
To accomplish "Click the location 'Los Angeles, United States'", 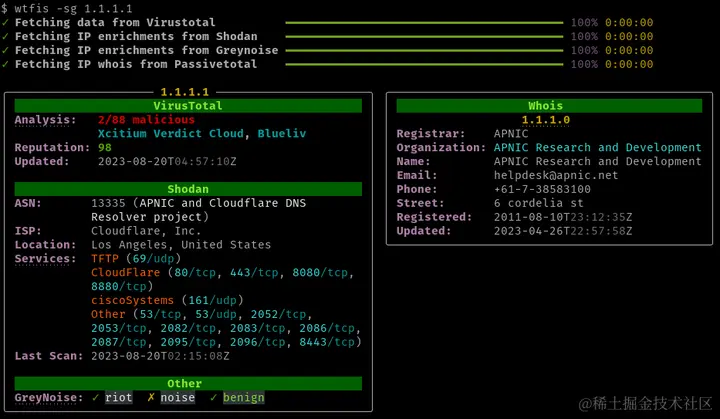I will click(181, 244).
